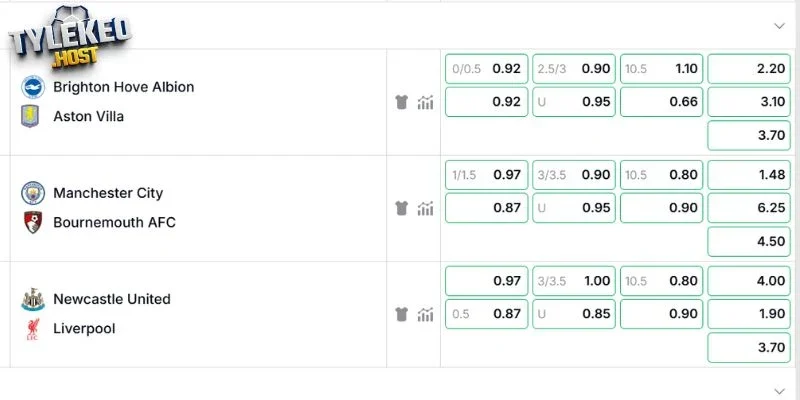This screenshot has width=800, height=400.
Task: Pick Liverpool 0.5 handicap odds 0.87
Action: pos(487,314)
